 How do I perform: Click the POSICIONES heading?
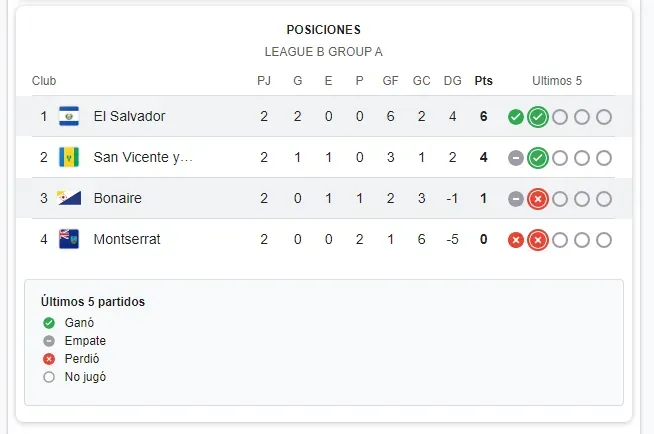324,30
